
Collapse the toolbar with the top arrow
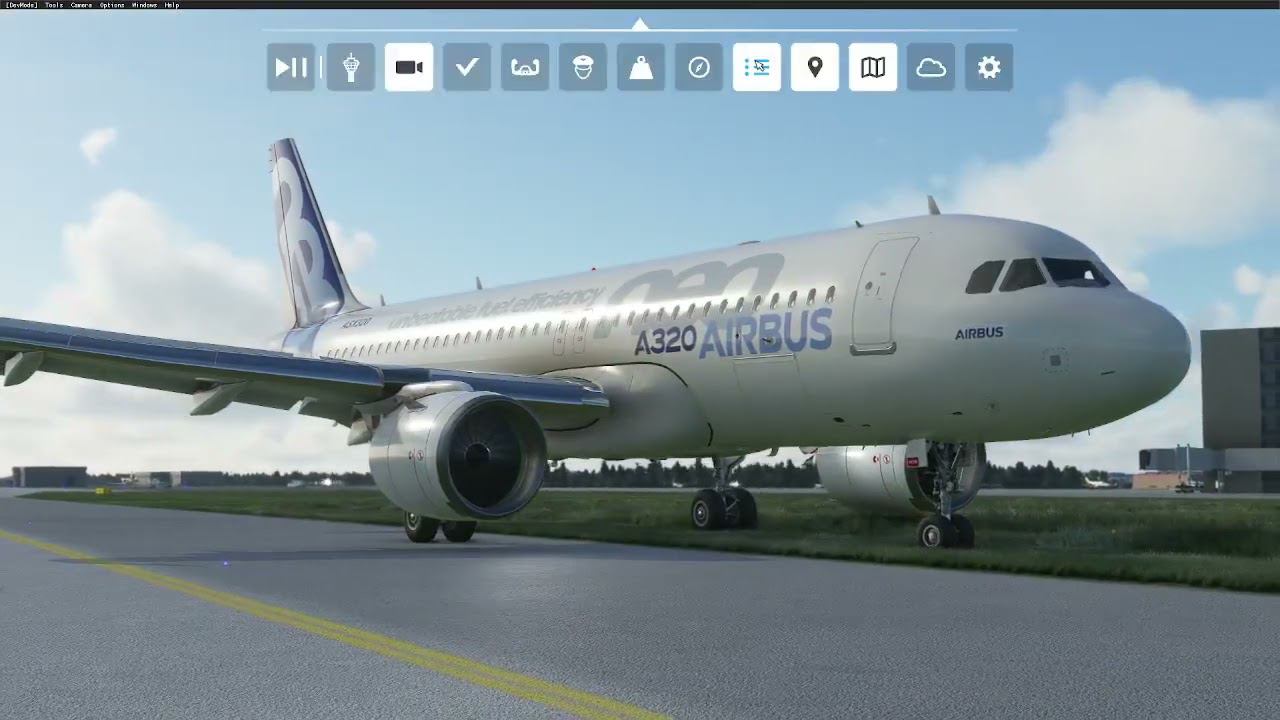(640, 24)
